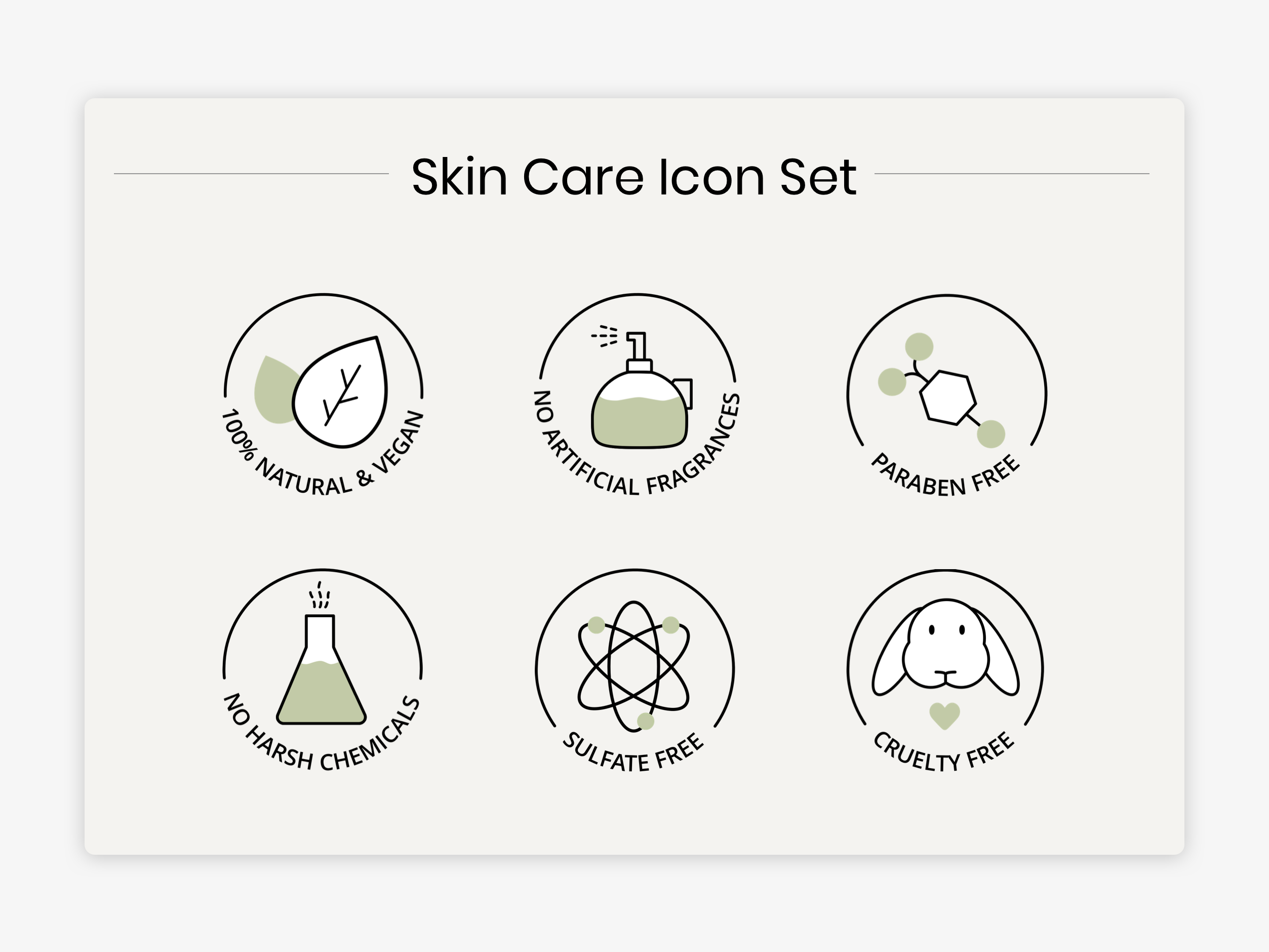1269x952 pixels.
Task: Click the green heart below the rabbit
Action: pos(944,715)
